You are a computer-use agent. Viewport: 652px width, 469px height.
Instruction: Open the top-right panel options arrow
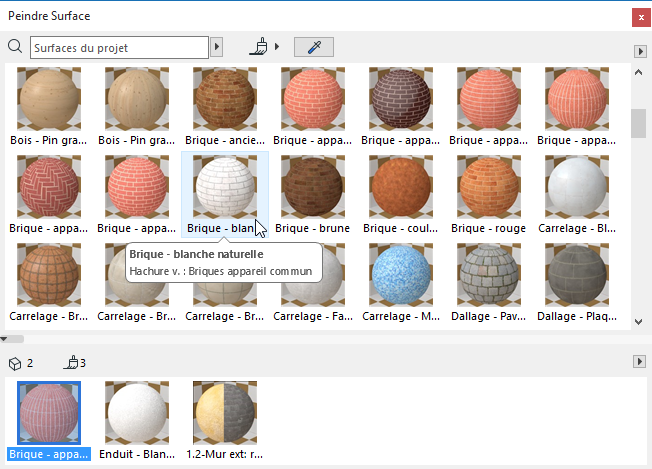[639, 51]
